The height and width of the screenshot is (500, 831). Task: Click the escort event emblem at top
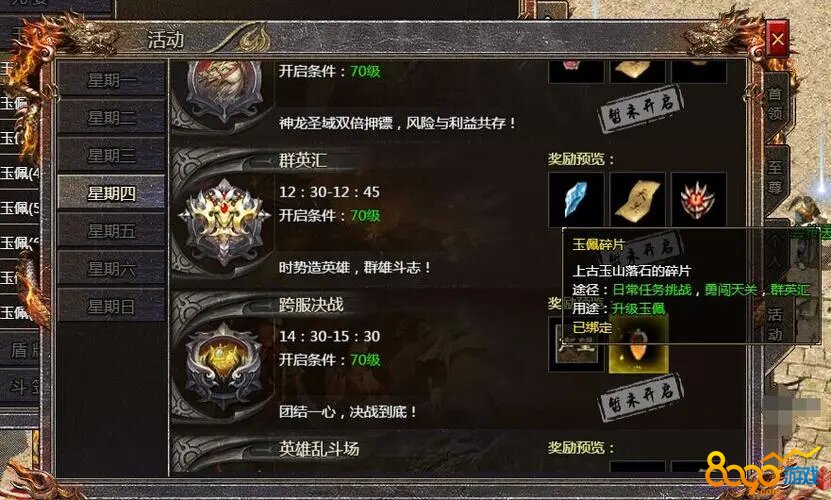click(x=224, y=90)
